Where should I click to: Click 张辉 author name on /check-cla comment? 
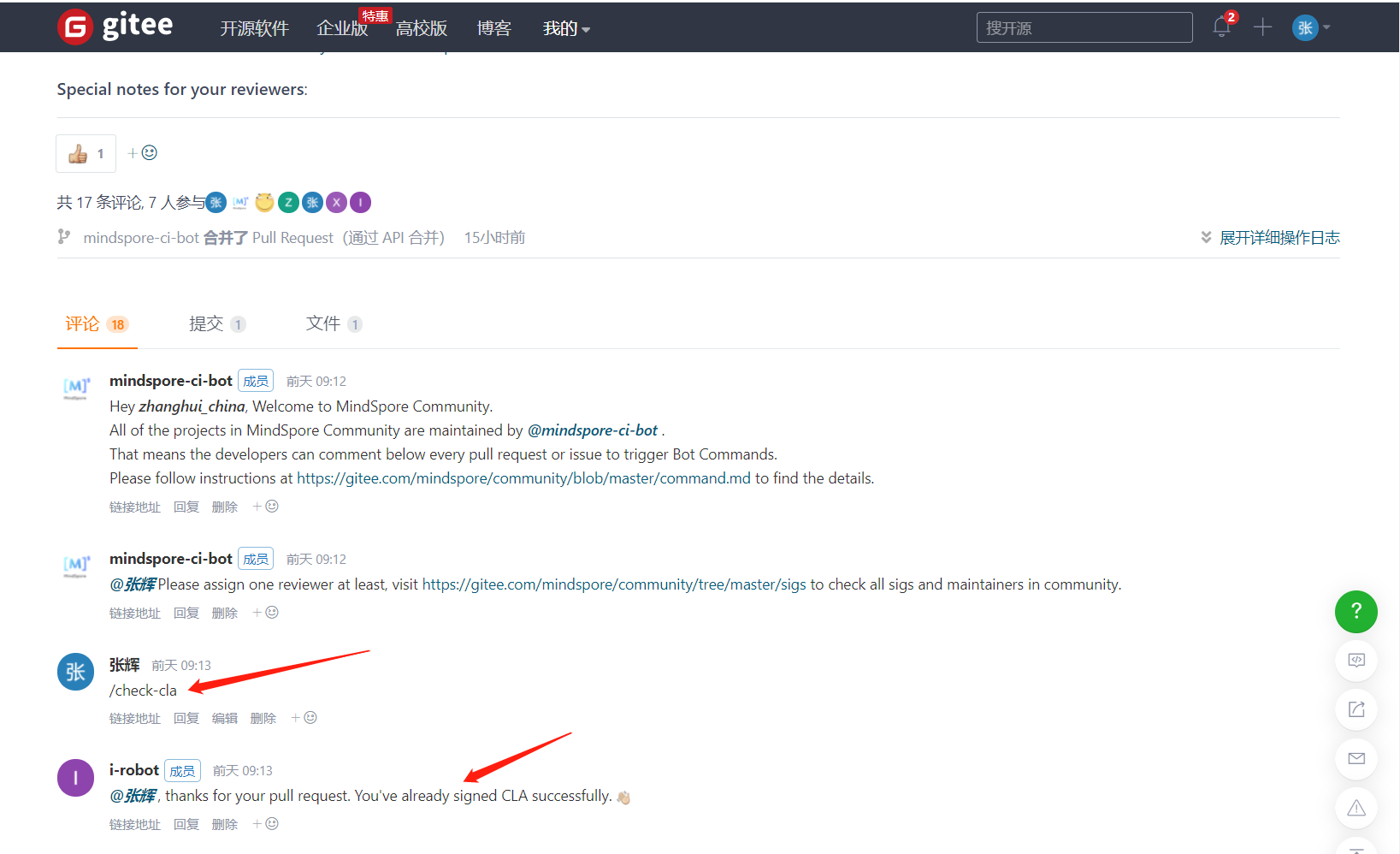coord(125,665)
